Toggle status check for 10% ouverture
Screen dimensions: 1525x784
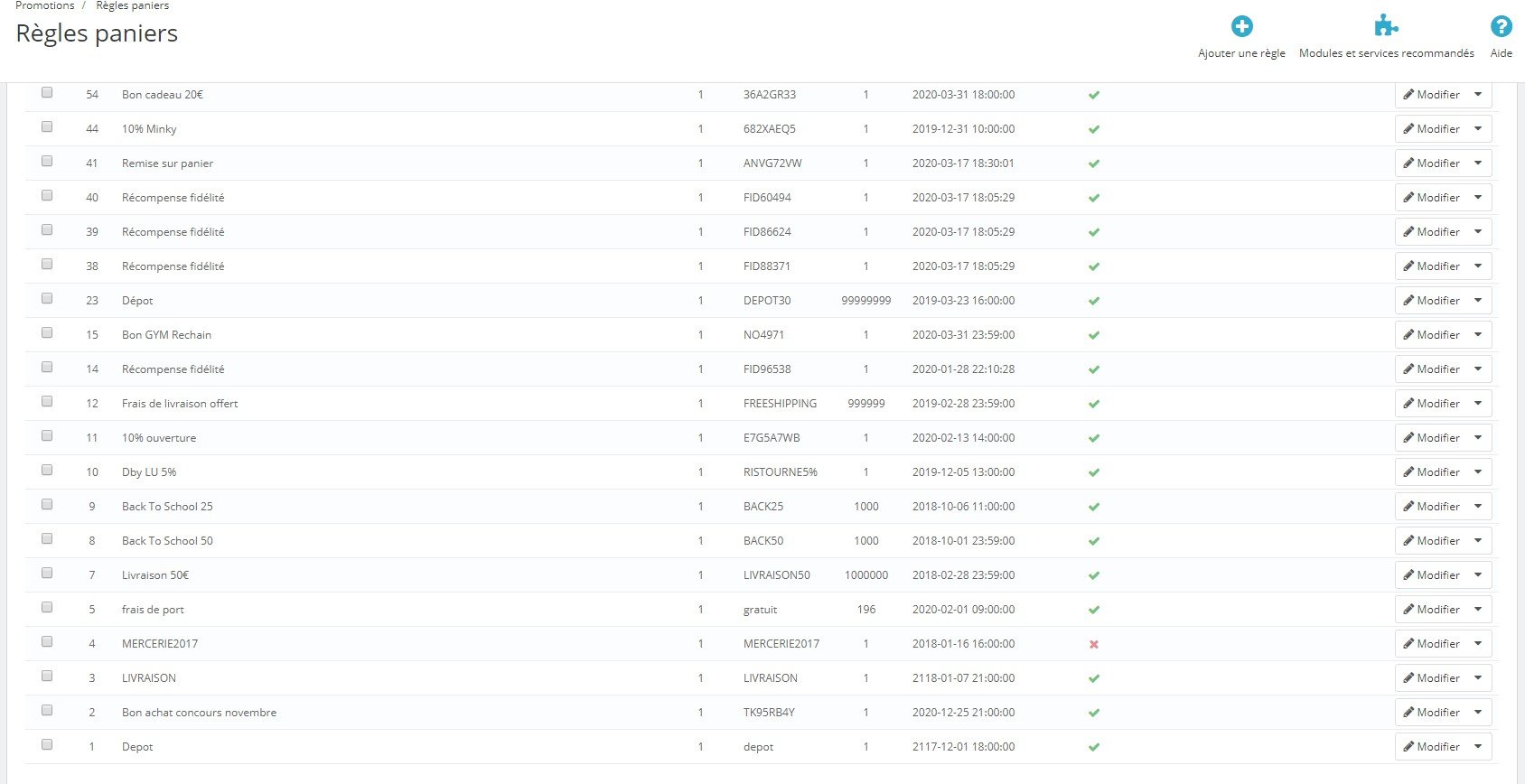click(x=1094, y=438)
